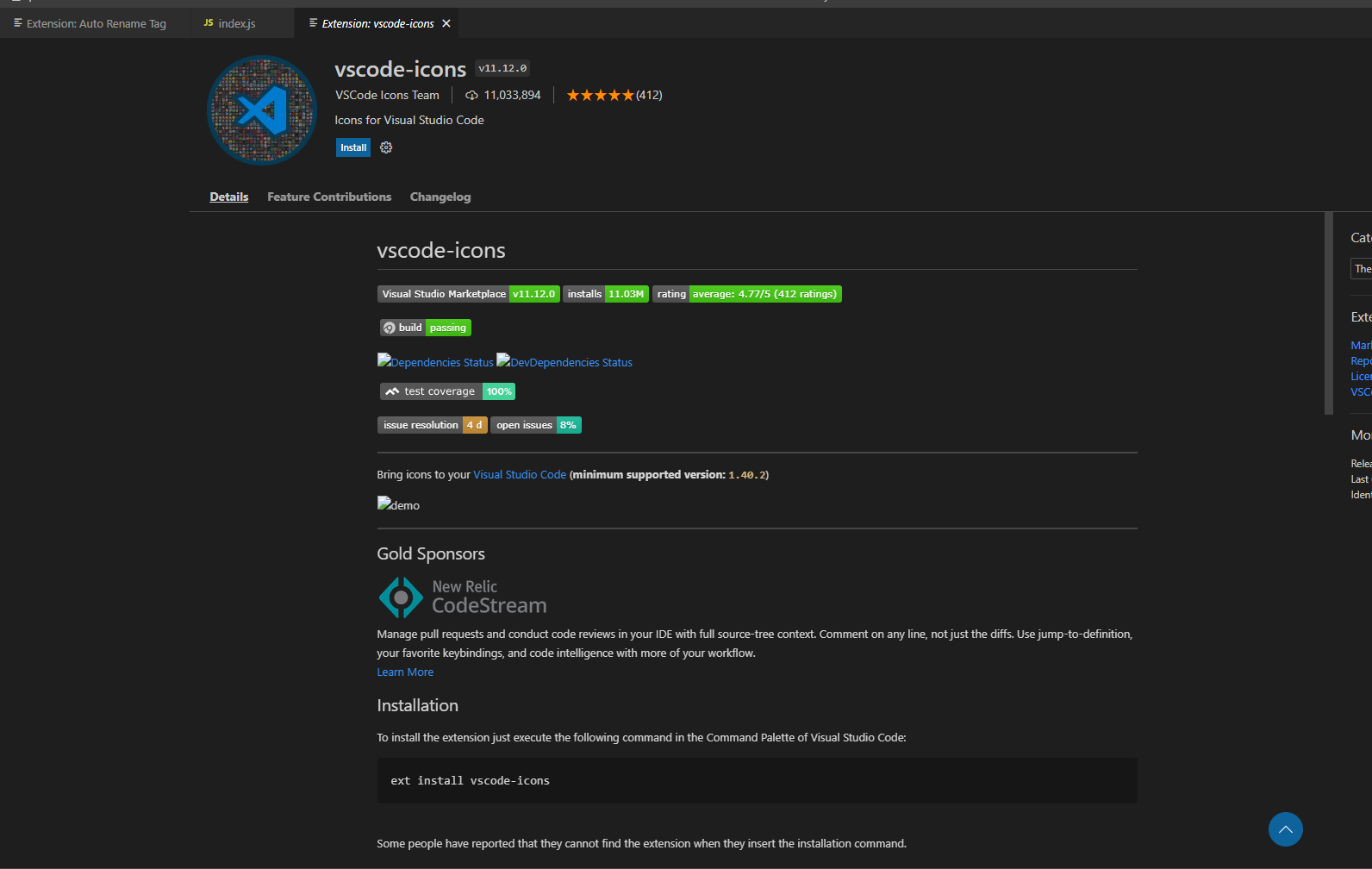This screenshot has height=869, width=1372.
Task: Click the five-star rating
Action: pos(600,95)
